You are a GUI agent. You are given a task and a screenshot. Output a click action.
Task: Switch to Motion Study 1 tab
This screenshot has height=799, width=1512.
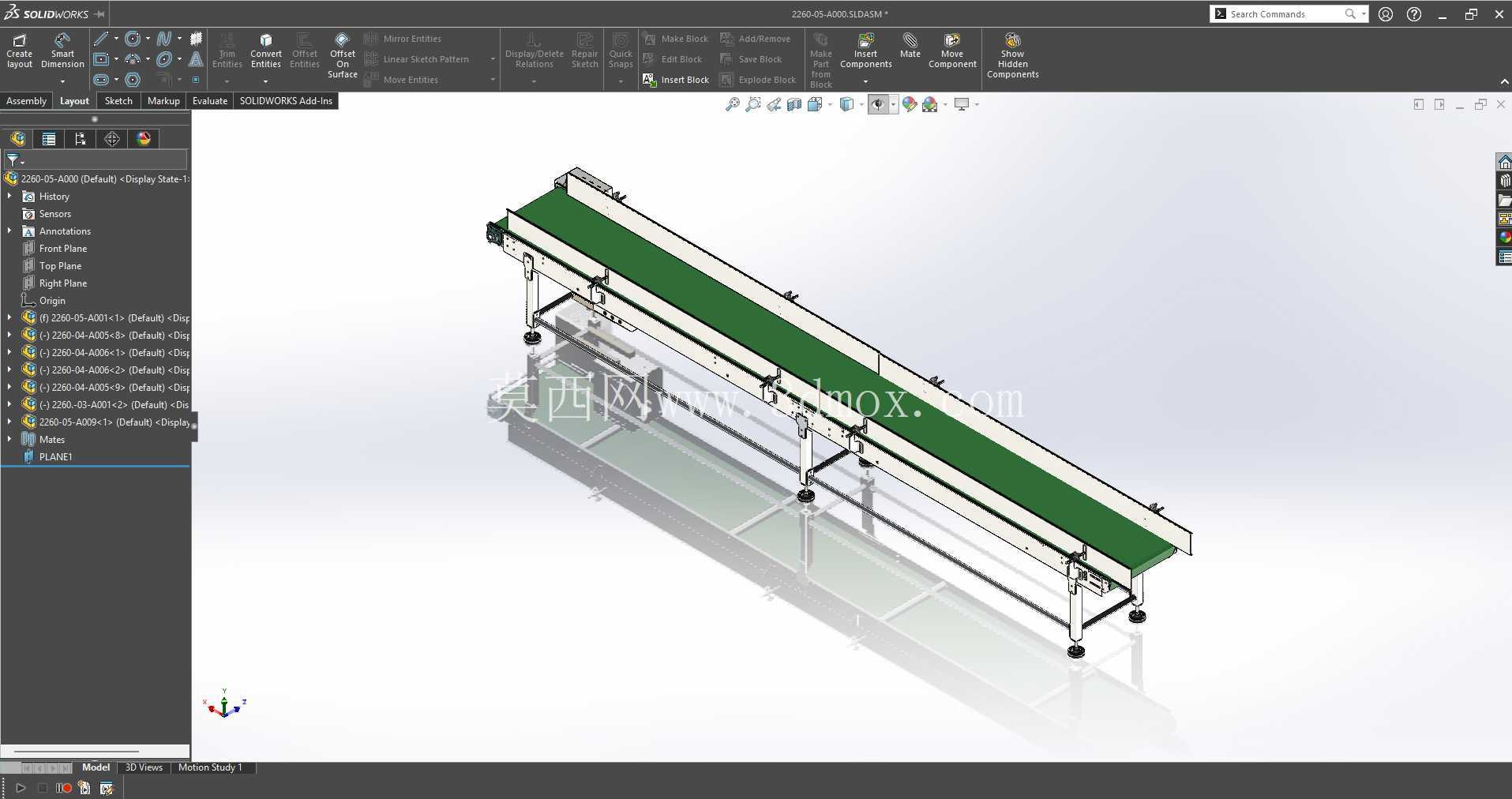[x=210, y=767]
